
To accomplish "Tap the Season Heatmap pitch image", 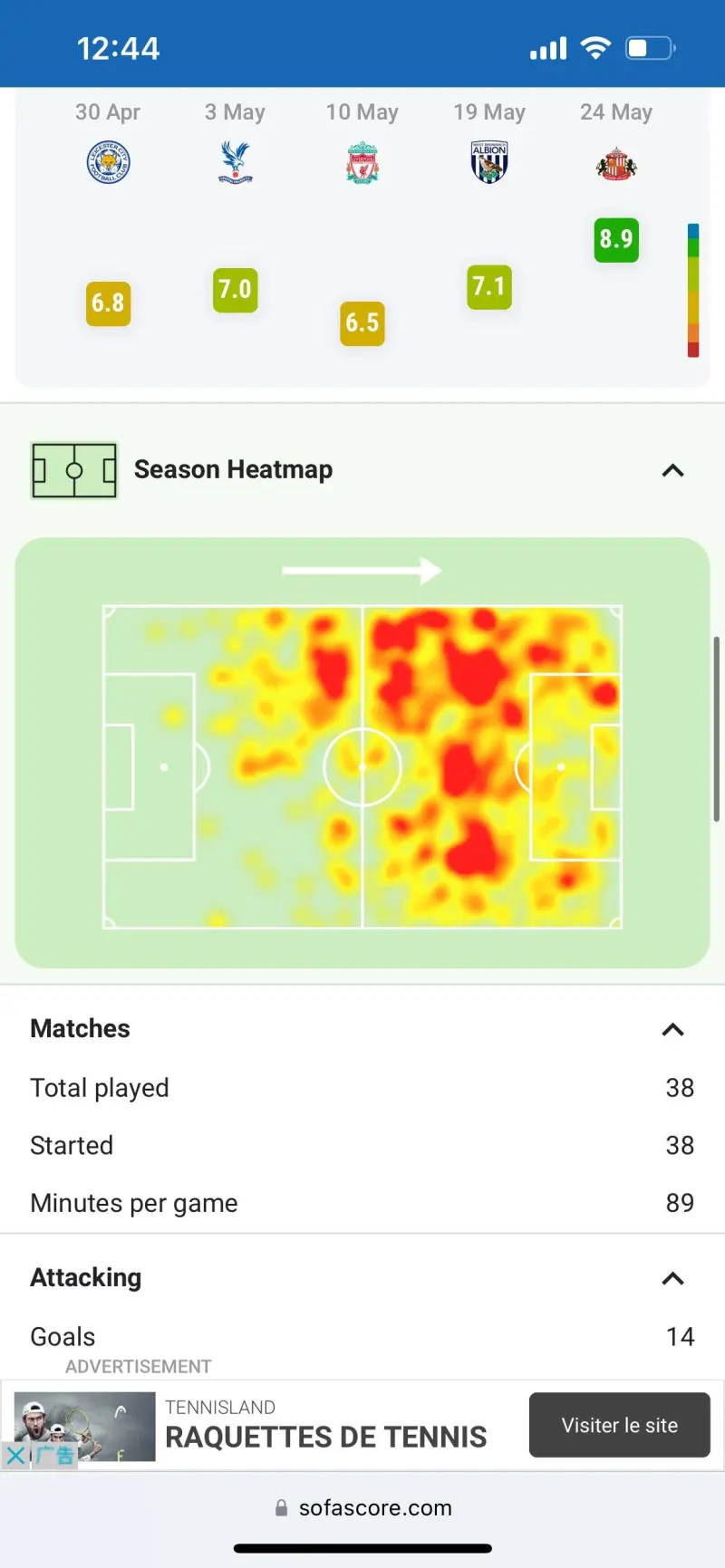I will pos(362,766).
